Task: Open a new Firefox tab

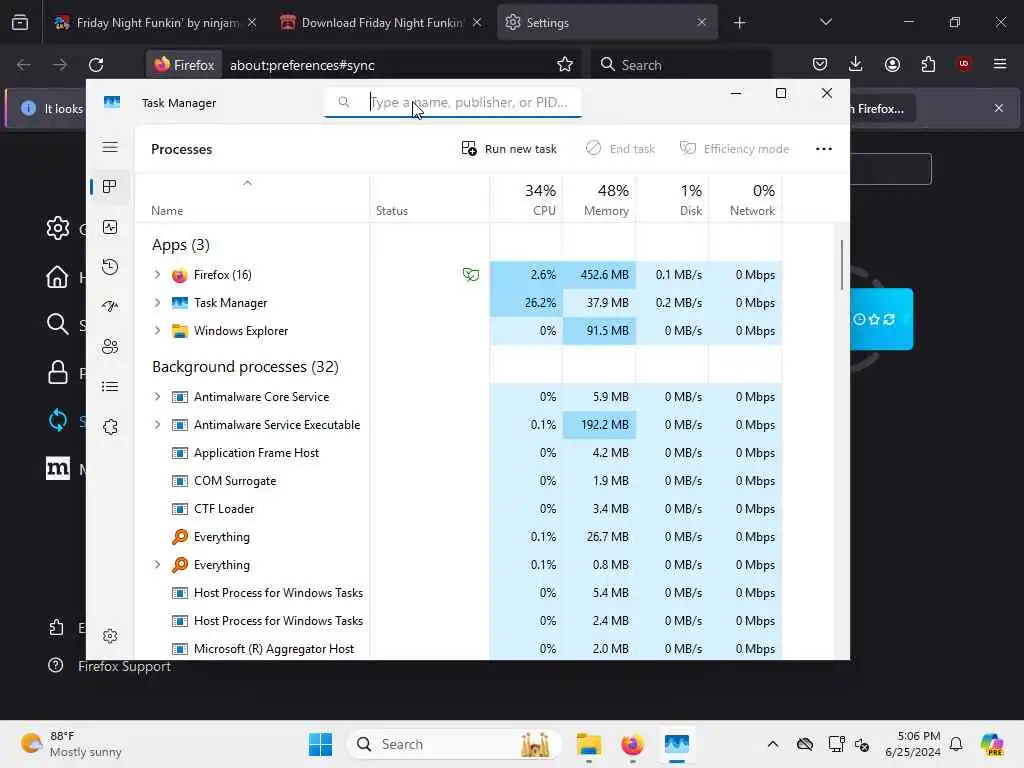Action: pyautogui.click(x=739, y=23)
